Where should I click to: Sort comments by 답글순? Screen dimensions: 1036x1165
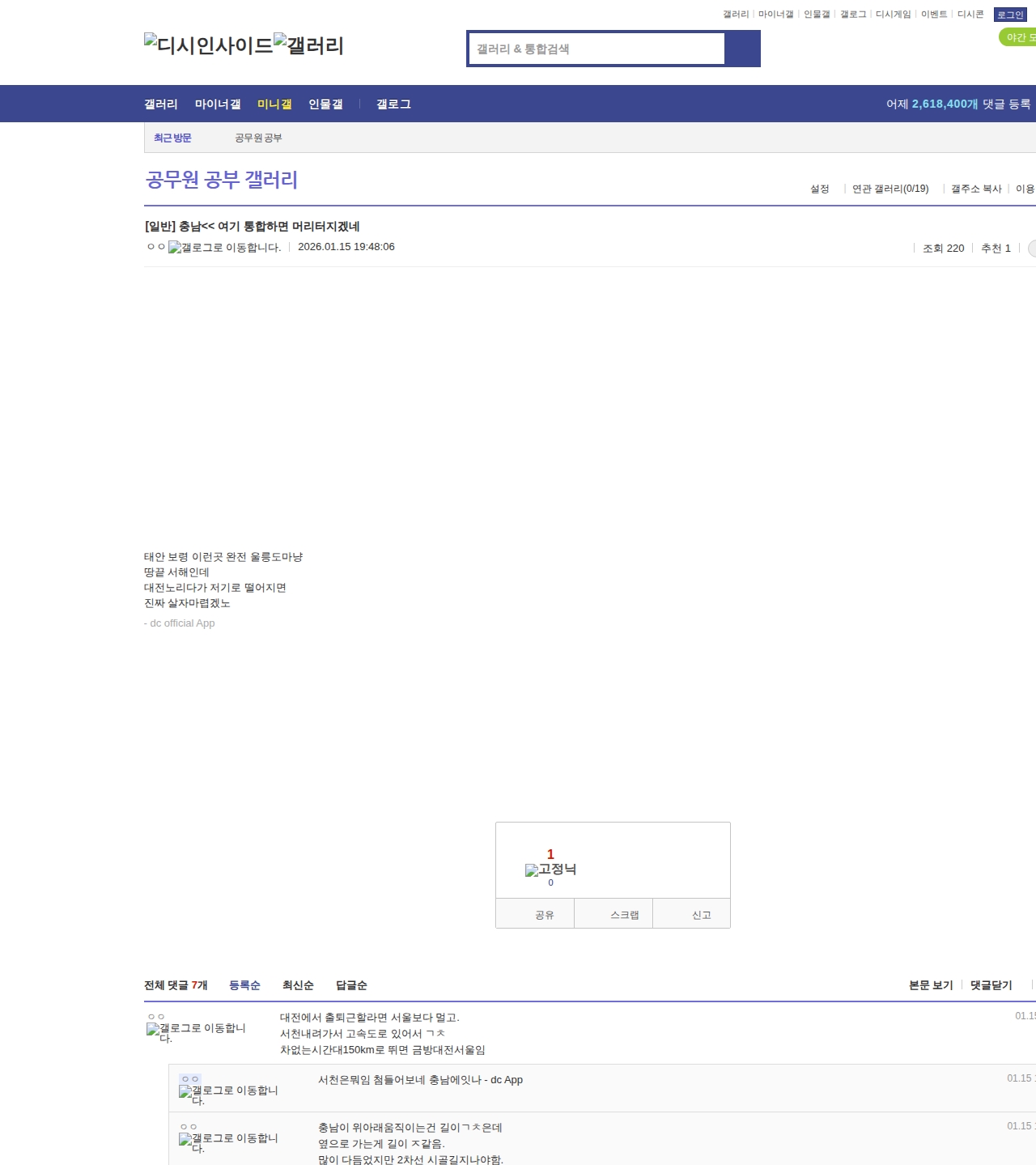[x=350, y=985]
